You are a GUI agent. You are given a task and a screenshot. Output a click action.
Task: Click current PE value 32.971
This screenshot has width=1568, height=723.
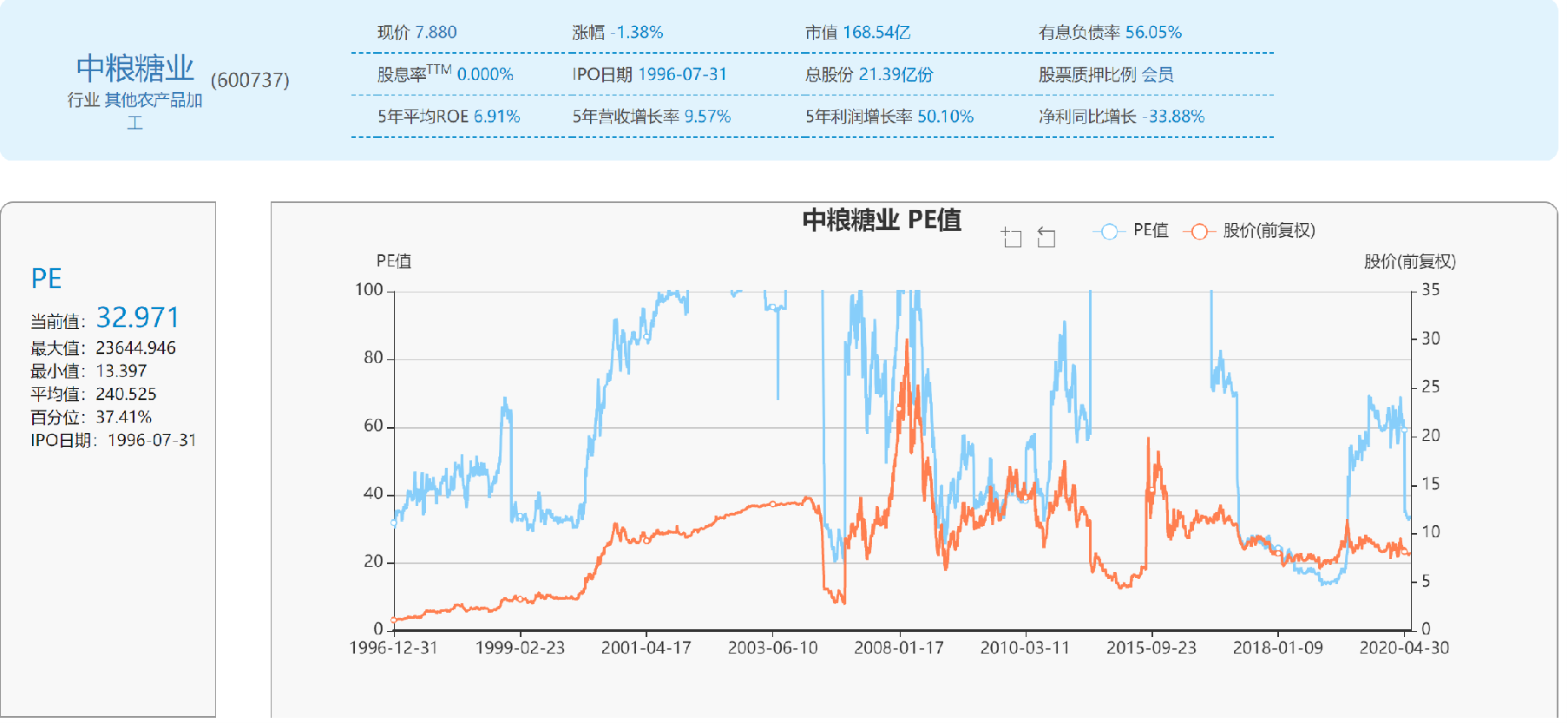point(137,318)
